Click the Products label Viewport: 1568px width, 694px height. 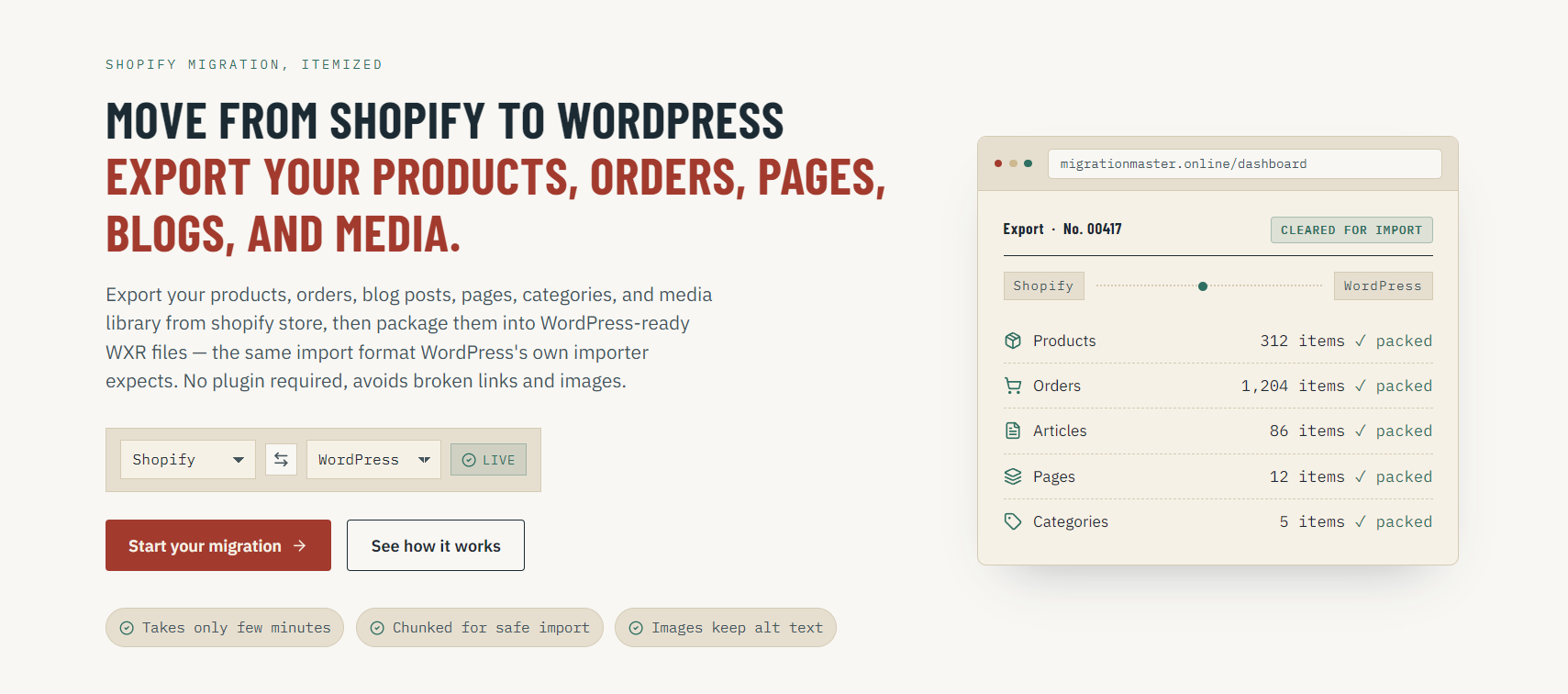[x=1064, y=341]
